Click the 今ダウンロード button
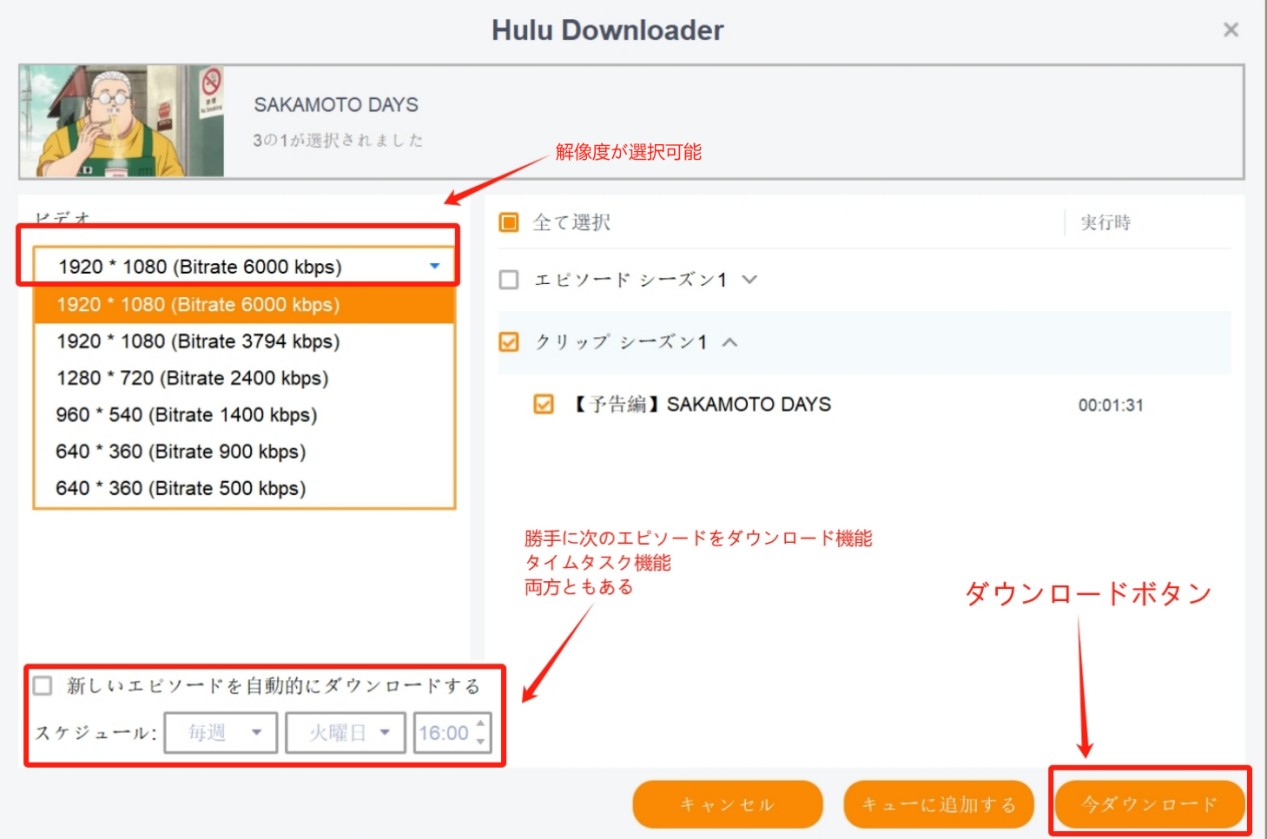1267x839 pixels. [1150, 804]
